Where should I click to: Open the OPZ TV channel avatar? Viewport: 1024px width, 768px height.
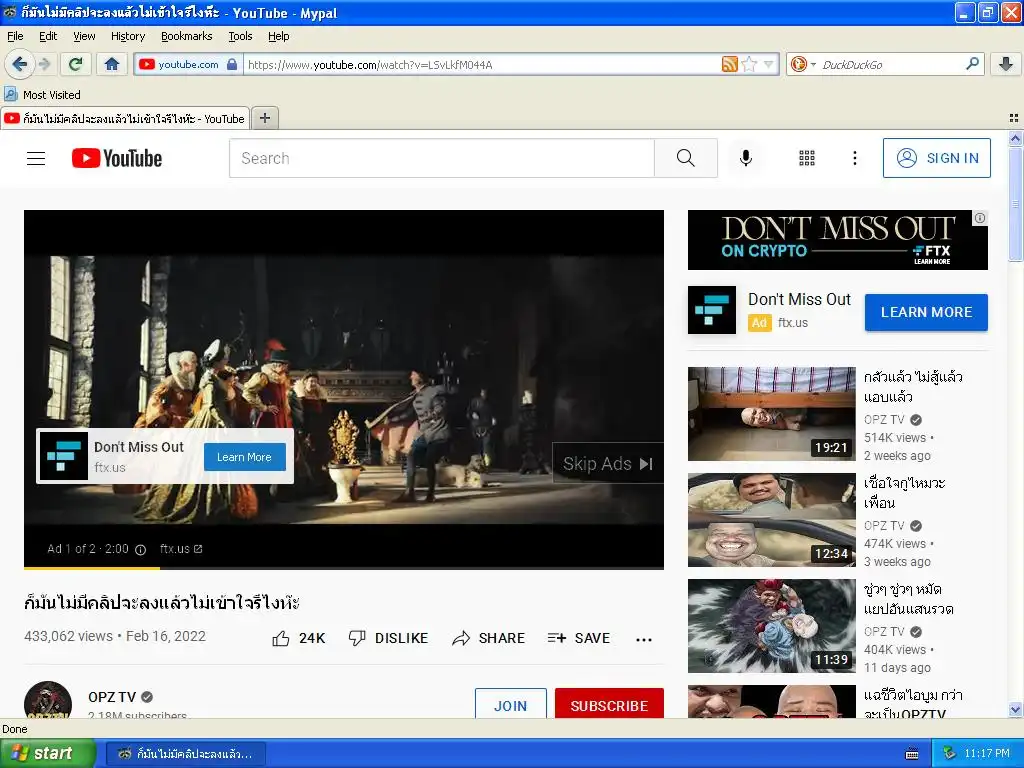48,700
